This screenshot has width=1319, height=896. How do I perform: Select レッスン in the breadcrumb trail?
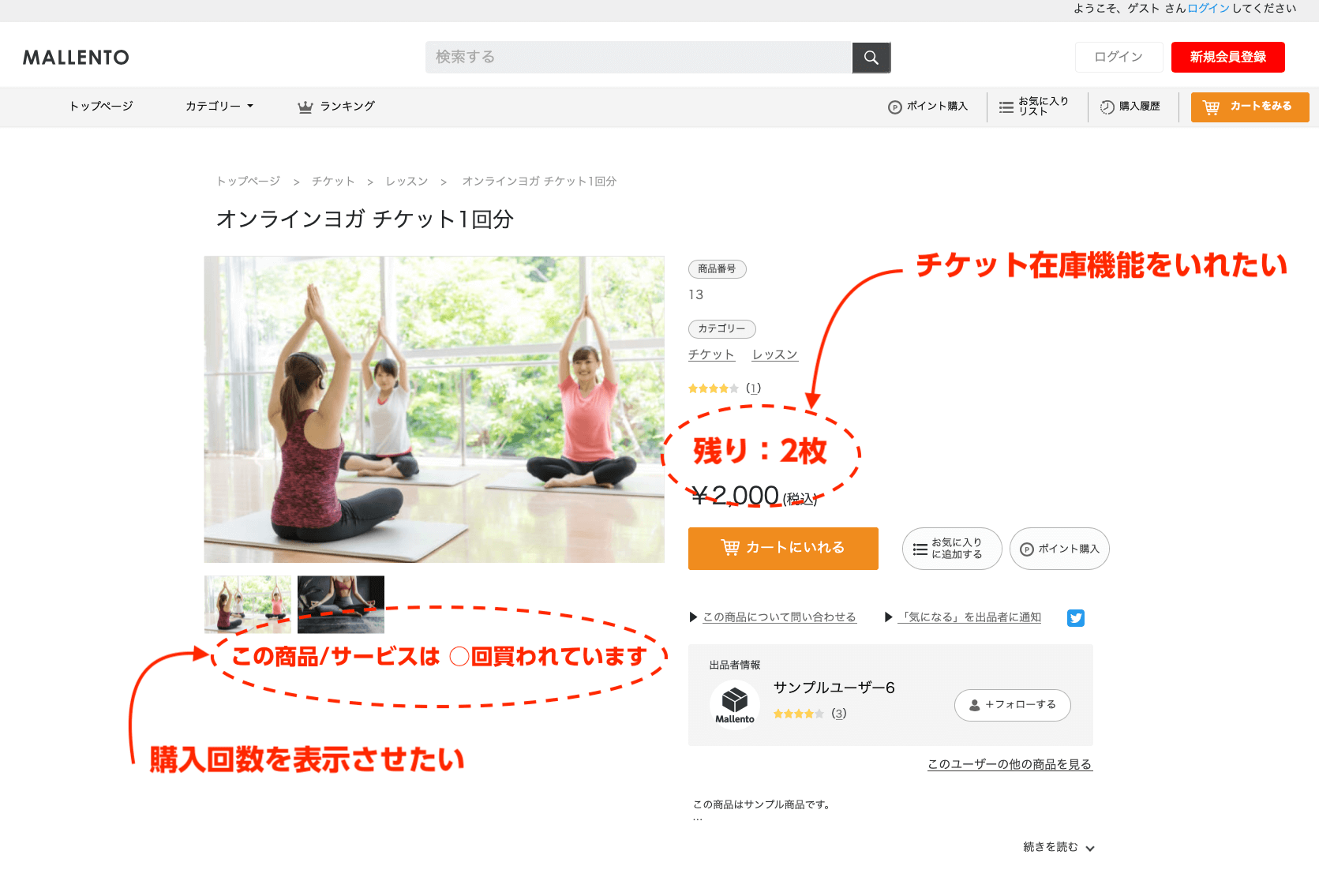(407, 182)
